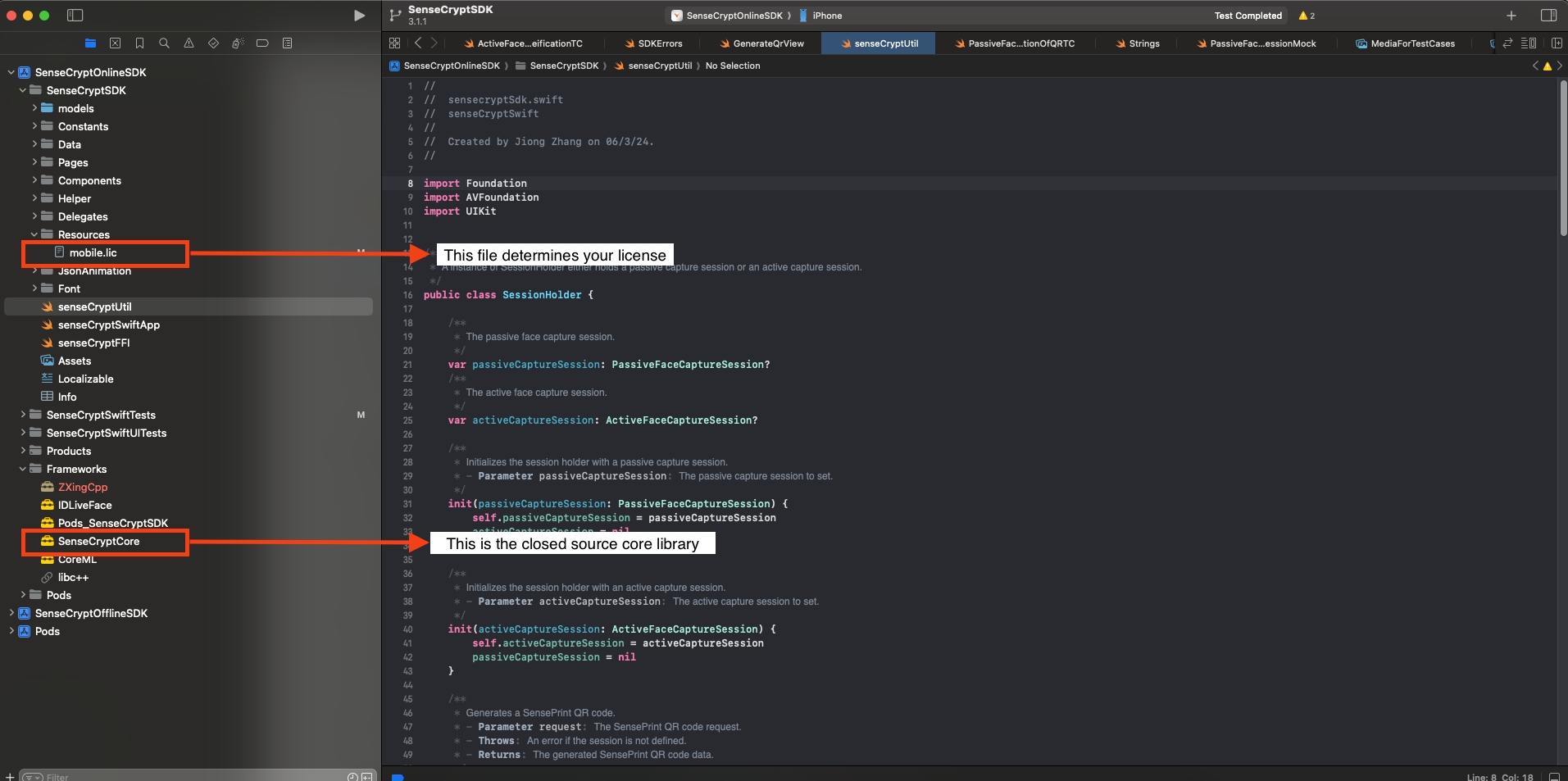Collapse the Frameworks group

point(23,469)
